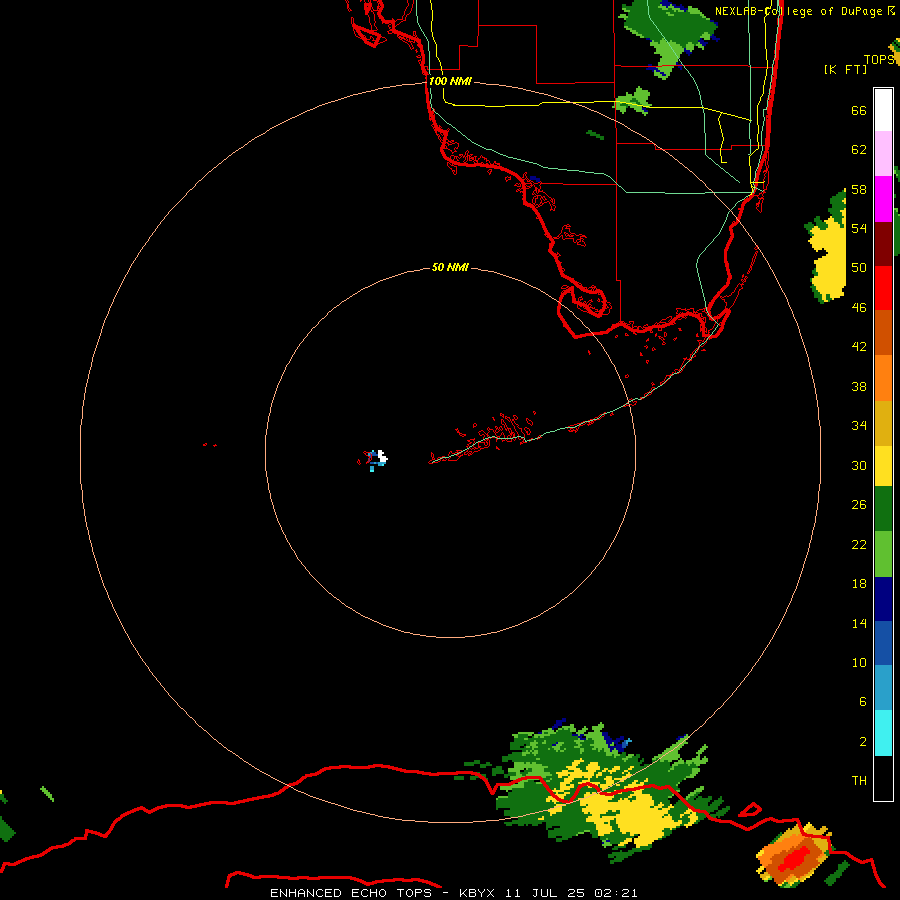Click the '38' legend value
This screenshot has height=900, width=900.
click(x=859, y=386)
